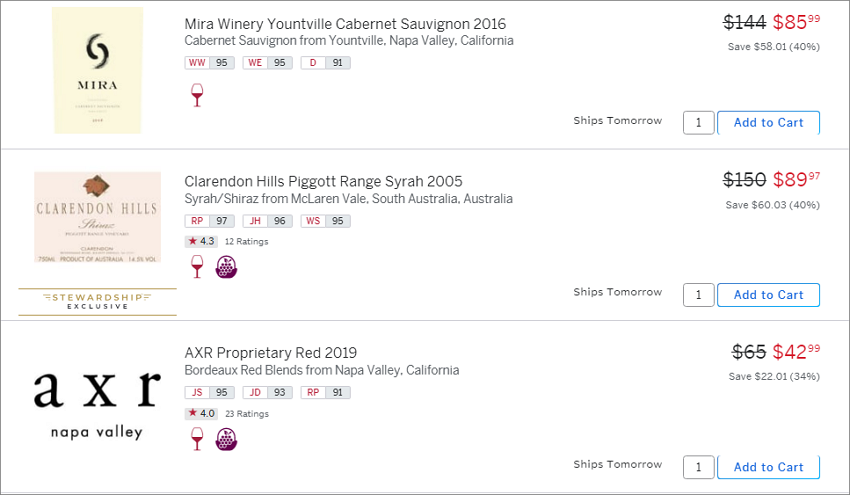Open Mira Winery Yountville Cabernet Sauvignon 2016 link
Screen dimensions: 850x495
(345, 24)
